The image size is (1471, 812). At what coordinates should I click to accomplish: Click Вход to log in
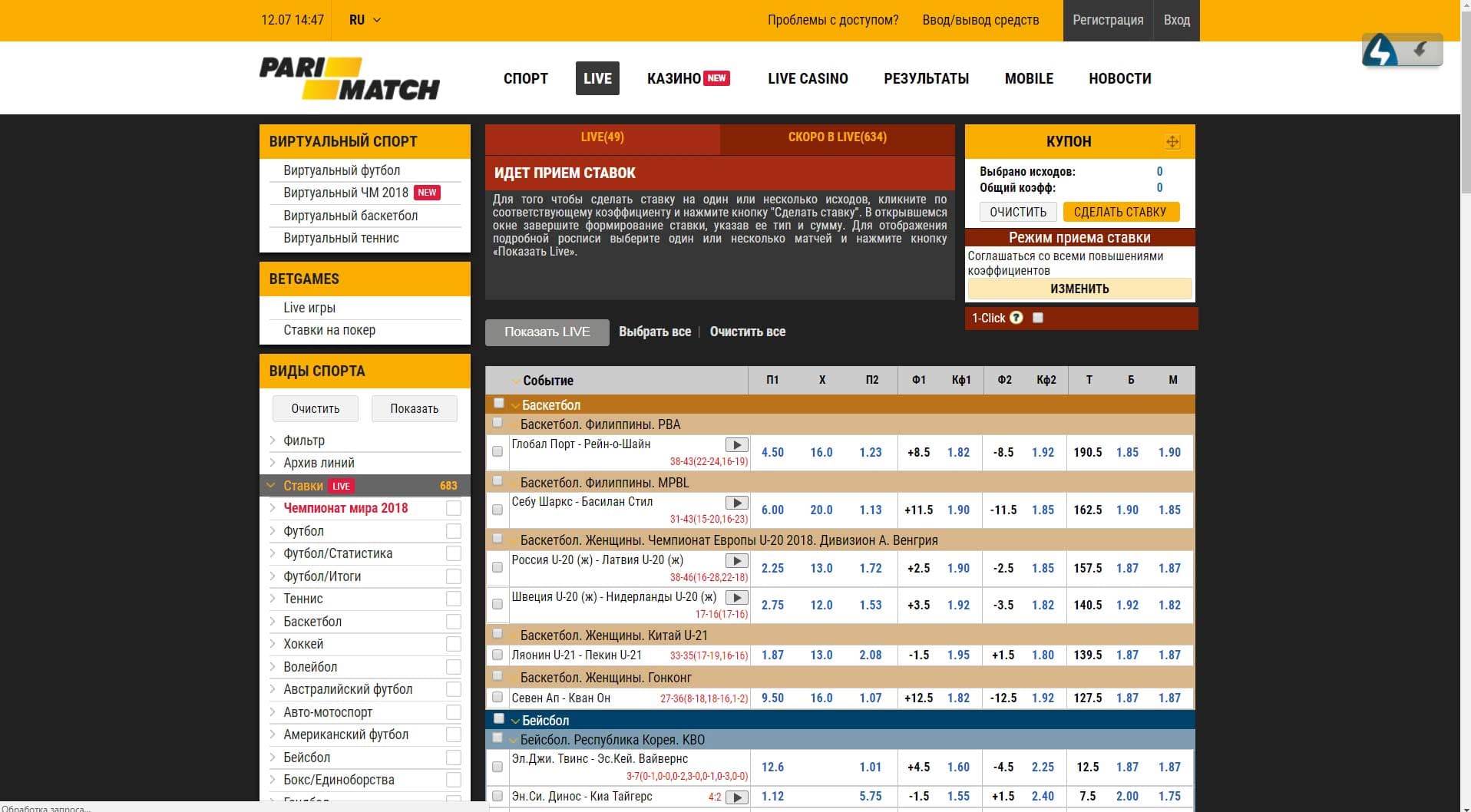point(1176,20)
